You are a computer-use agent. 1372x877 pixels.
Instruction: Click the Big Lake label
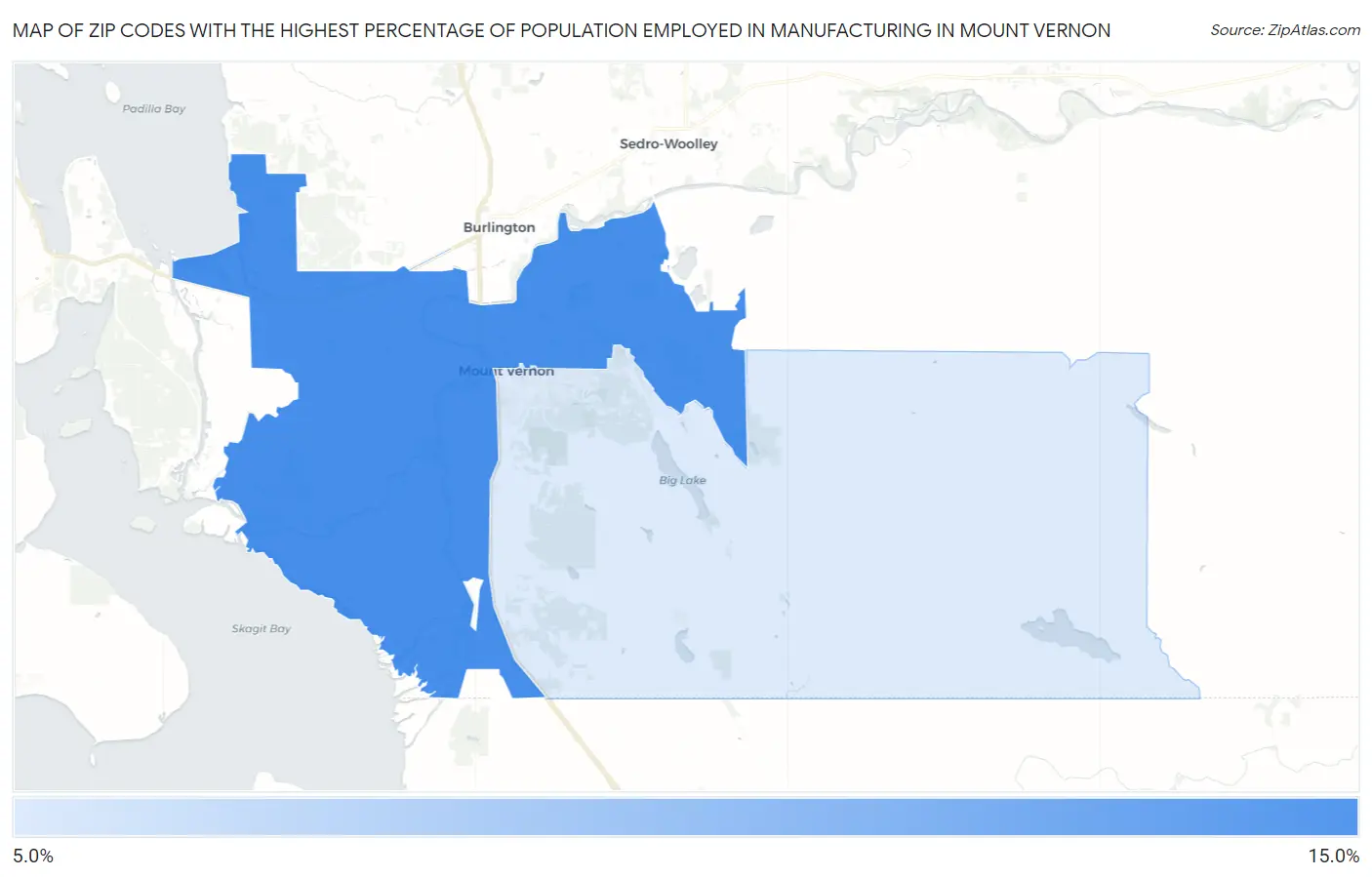click(x=682, y=480)
